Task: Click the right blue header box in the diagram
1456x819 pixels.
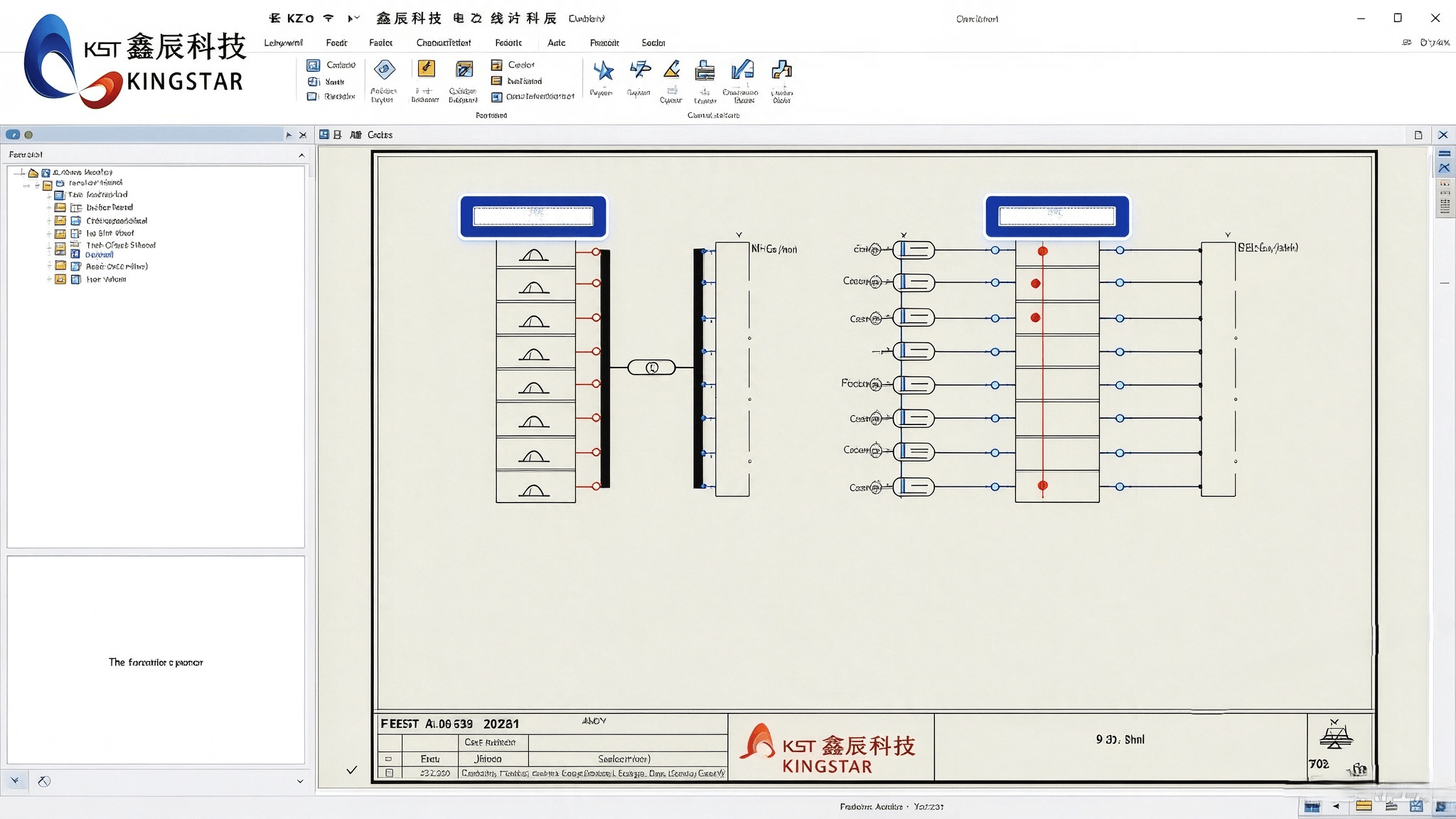Action: click(x=1057, y=216)
